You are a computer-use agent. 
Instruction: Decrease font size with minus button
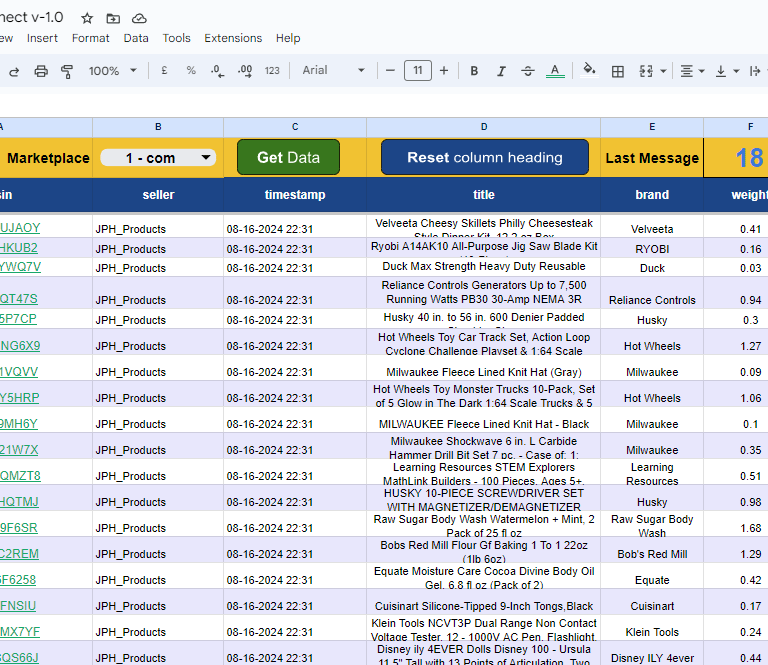click(x=390, y=71)
